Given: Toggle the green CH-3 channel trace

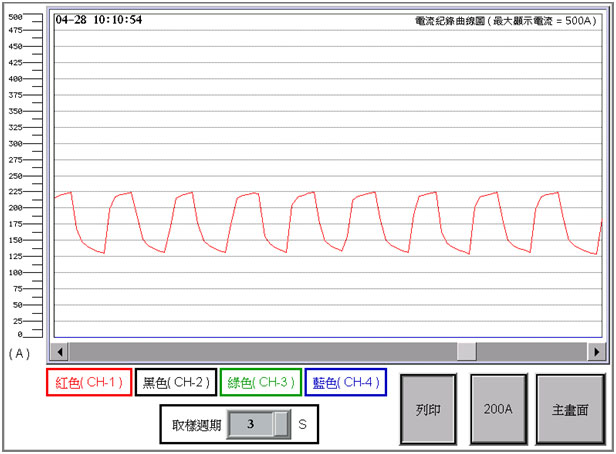Looking at the screenshot, I should tap(260, 382).
